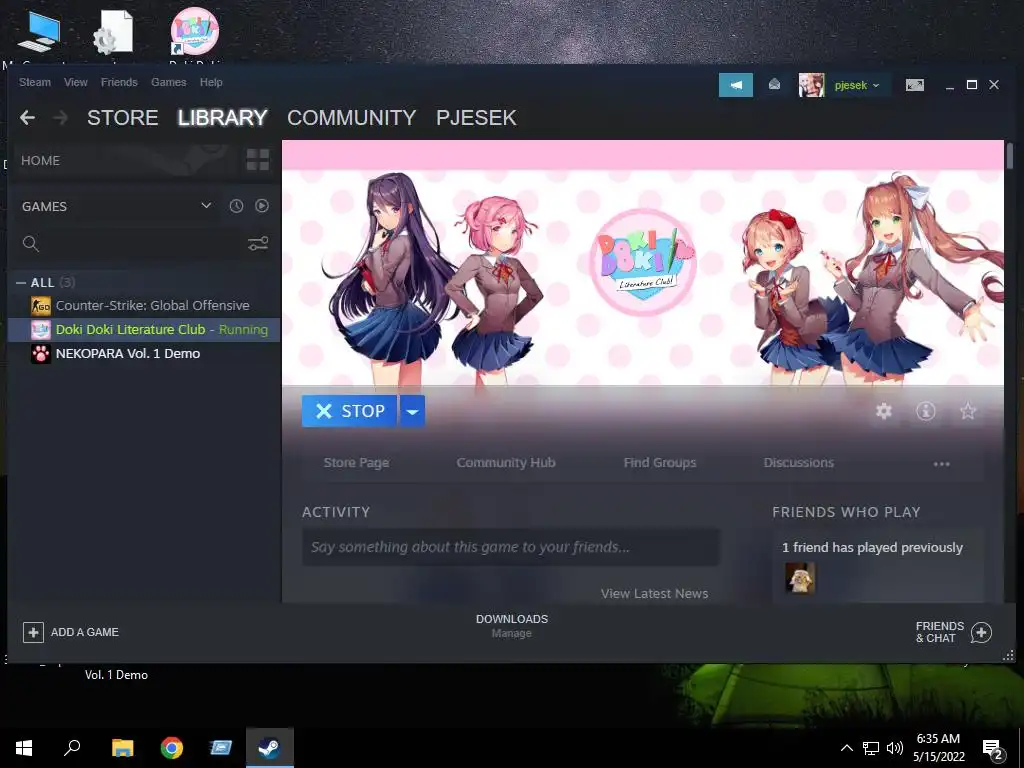Stop the running game

[x=349, y=411]
